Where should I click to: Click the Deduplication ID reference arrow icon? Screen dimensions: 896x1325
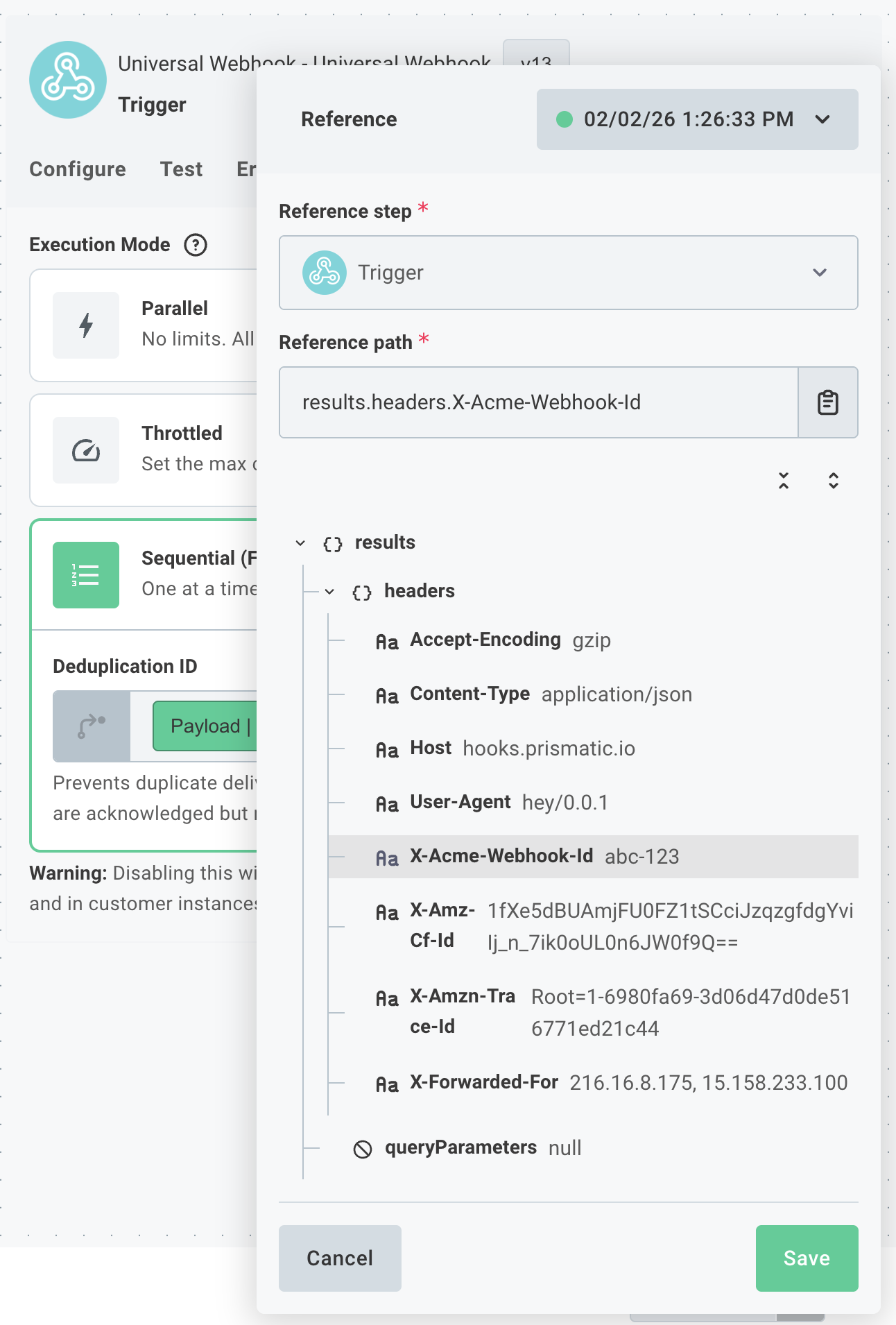[x=92, y=726]
